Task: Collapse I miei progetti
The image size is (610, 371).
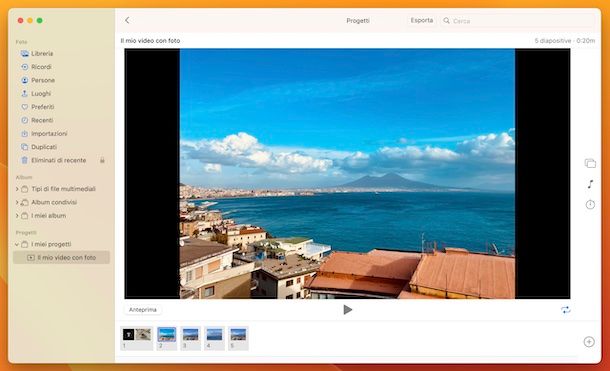Action: (17, 244)
